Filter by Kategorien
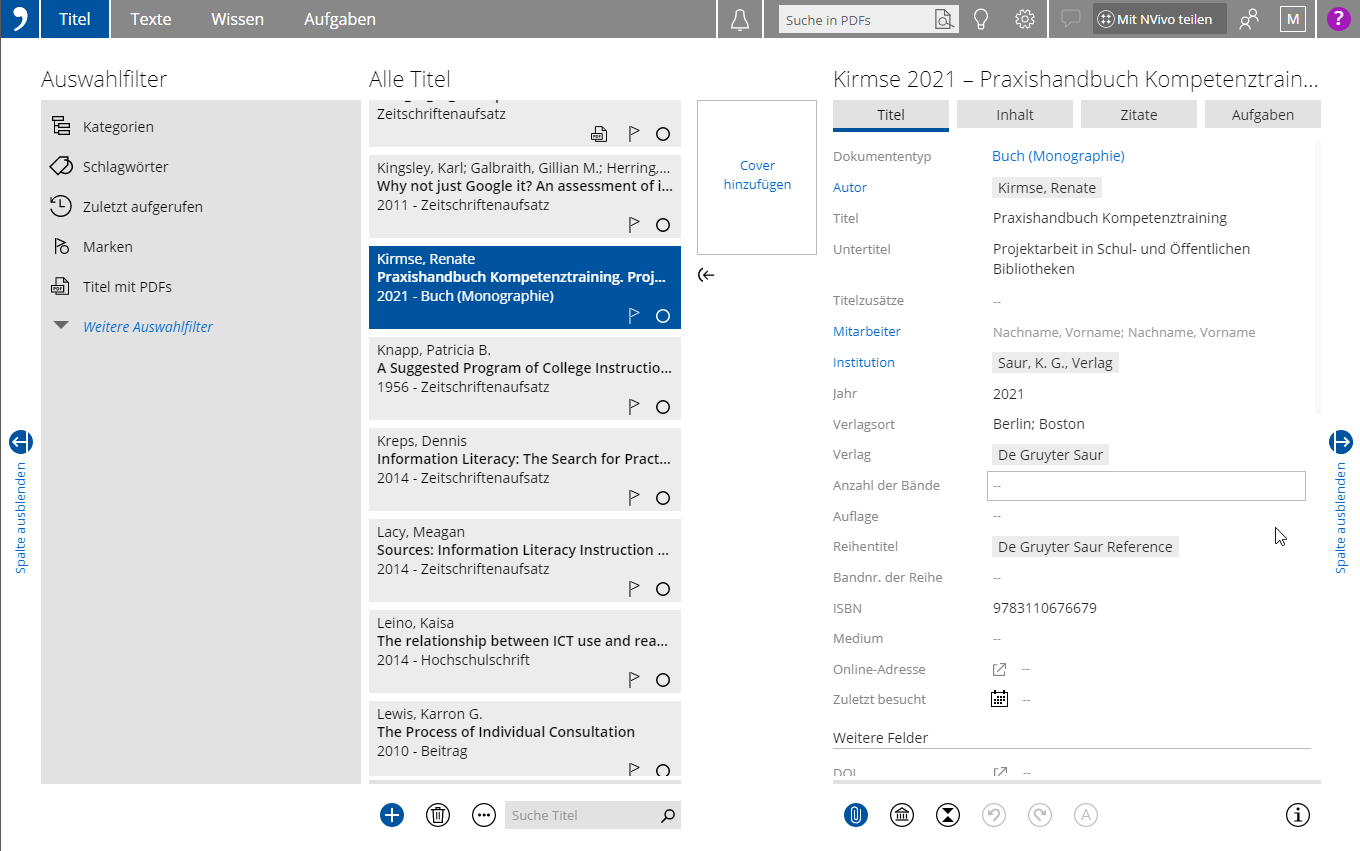Image resolution: width=1360 pixels, height=851 pixels. click(x=118, y=127)
